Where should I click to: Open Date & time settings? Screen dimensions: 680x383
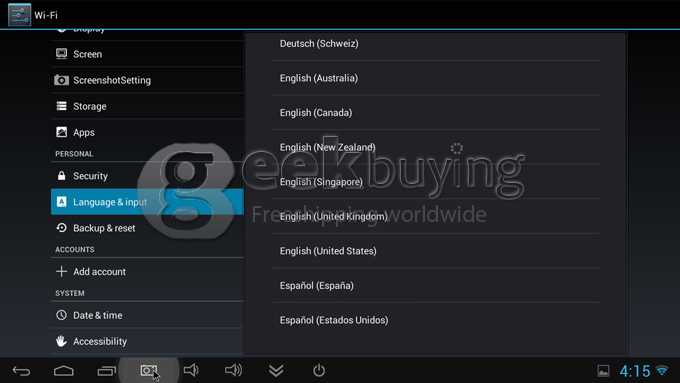pos(147,315)
